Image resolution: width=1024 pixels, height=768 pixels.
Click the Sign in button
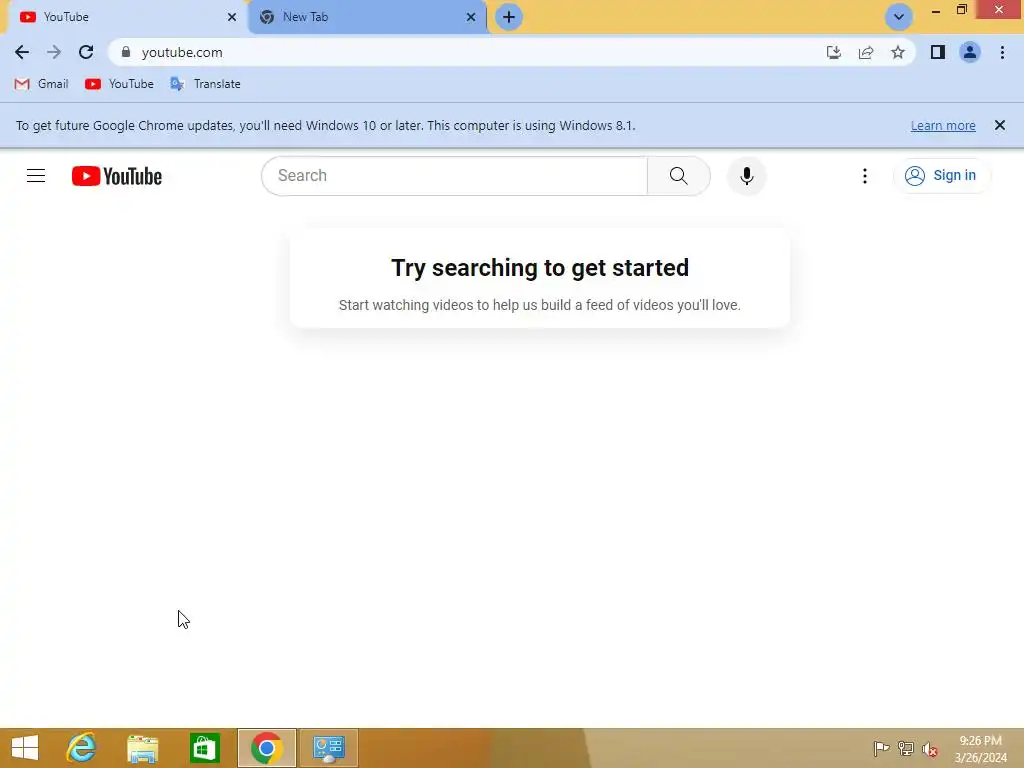coord(941,176)
